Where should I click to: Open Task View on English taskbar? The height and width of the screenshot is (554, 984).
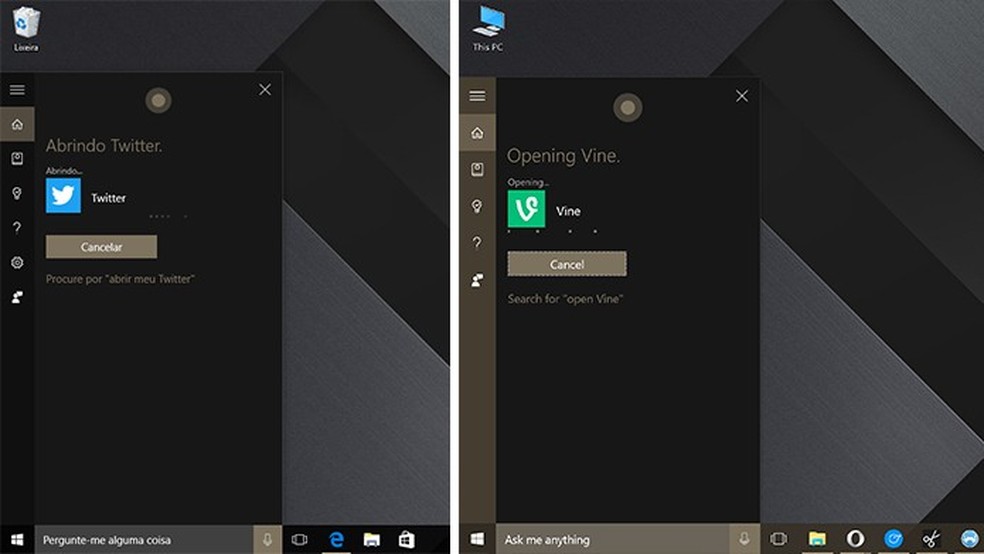tap(778, 538)
